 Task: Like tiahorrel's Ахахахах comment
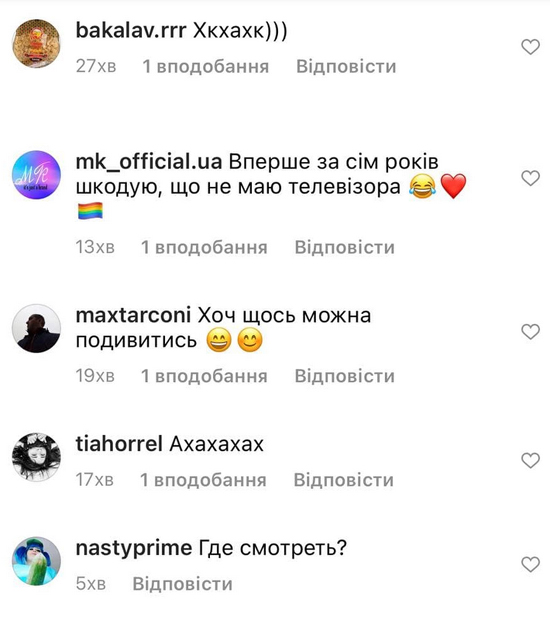[530, 460]
